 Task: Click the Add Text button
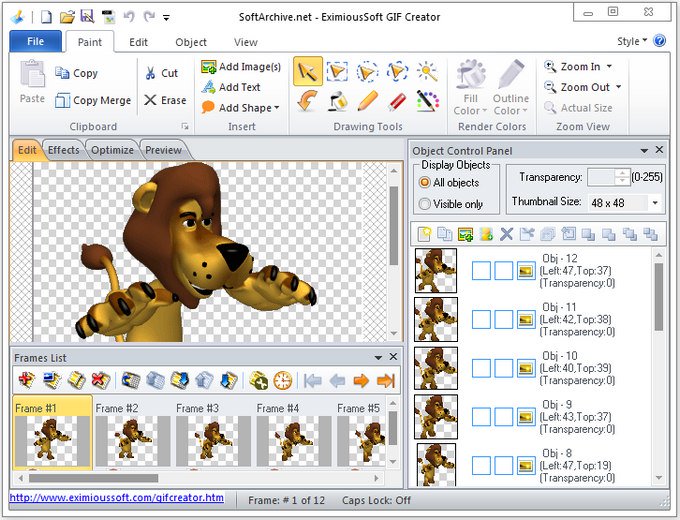tap(231, 87)
